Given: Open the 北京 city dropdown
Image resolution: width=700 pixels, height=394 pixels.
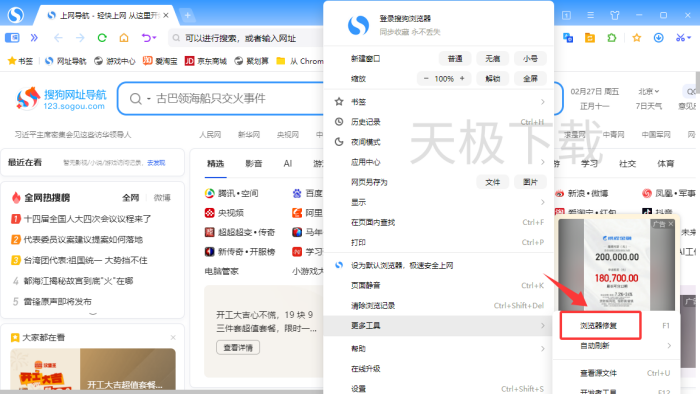Looking at the screenshot, I should [648, 91].
